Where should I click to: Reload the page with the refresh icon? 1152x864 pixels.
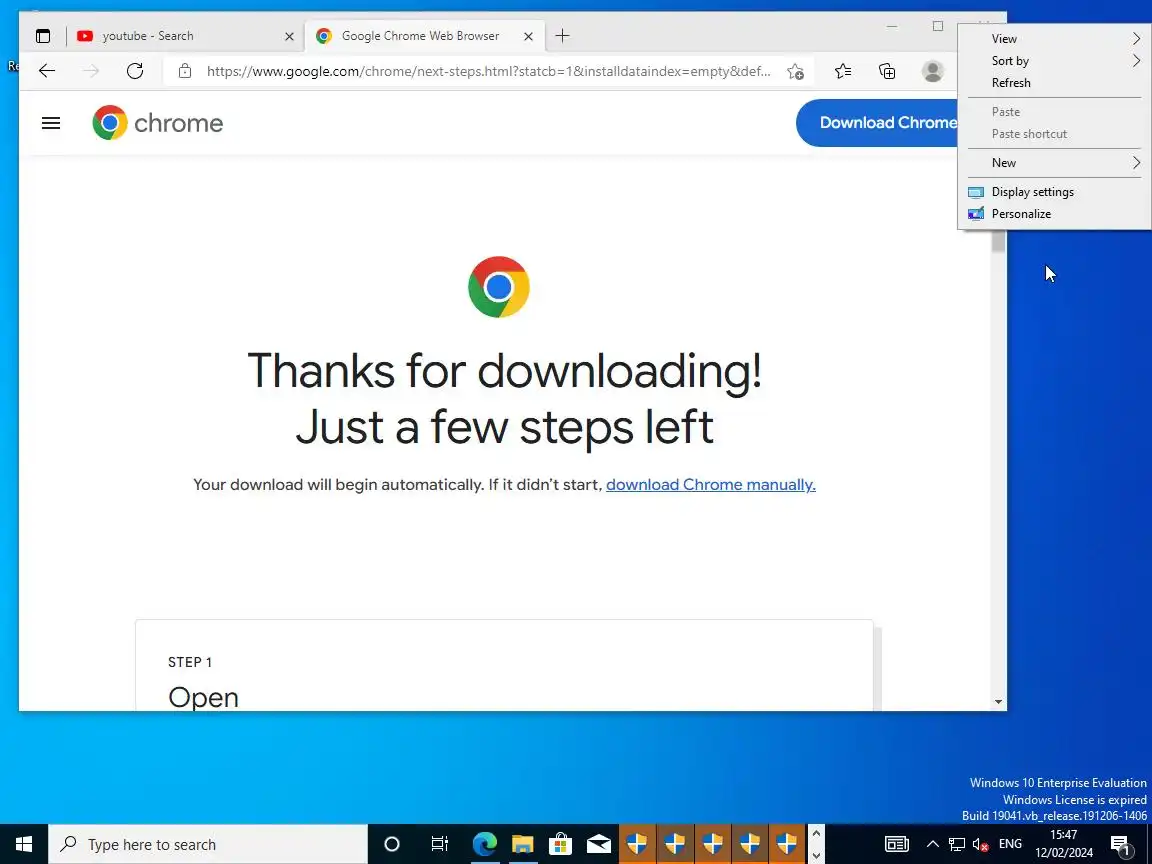tap(135, 71)
